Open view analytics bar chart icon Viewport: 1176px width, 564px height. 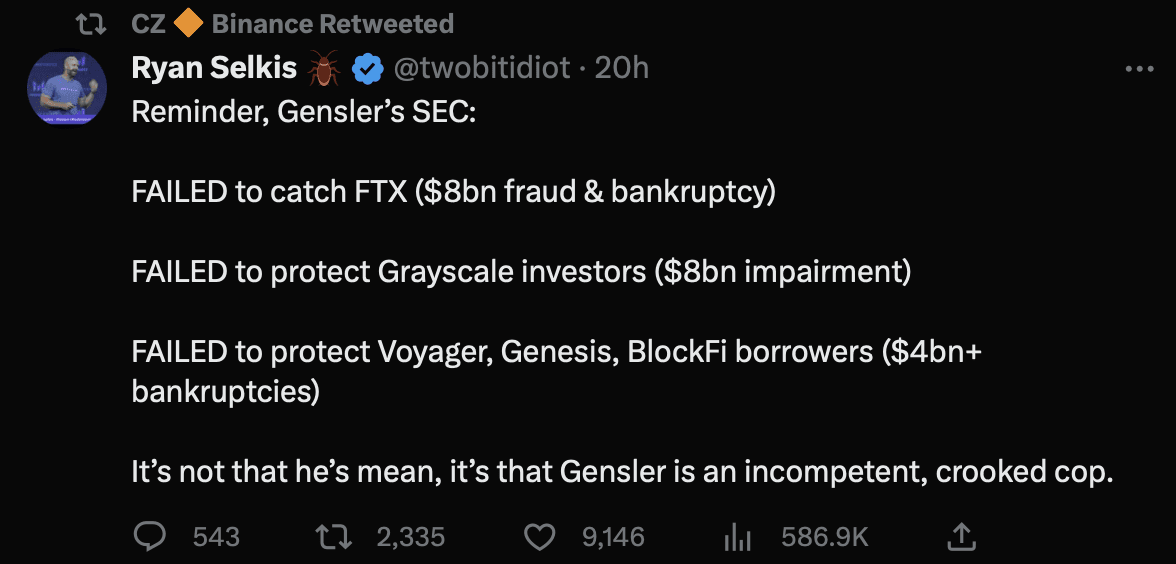(737, 537)
